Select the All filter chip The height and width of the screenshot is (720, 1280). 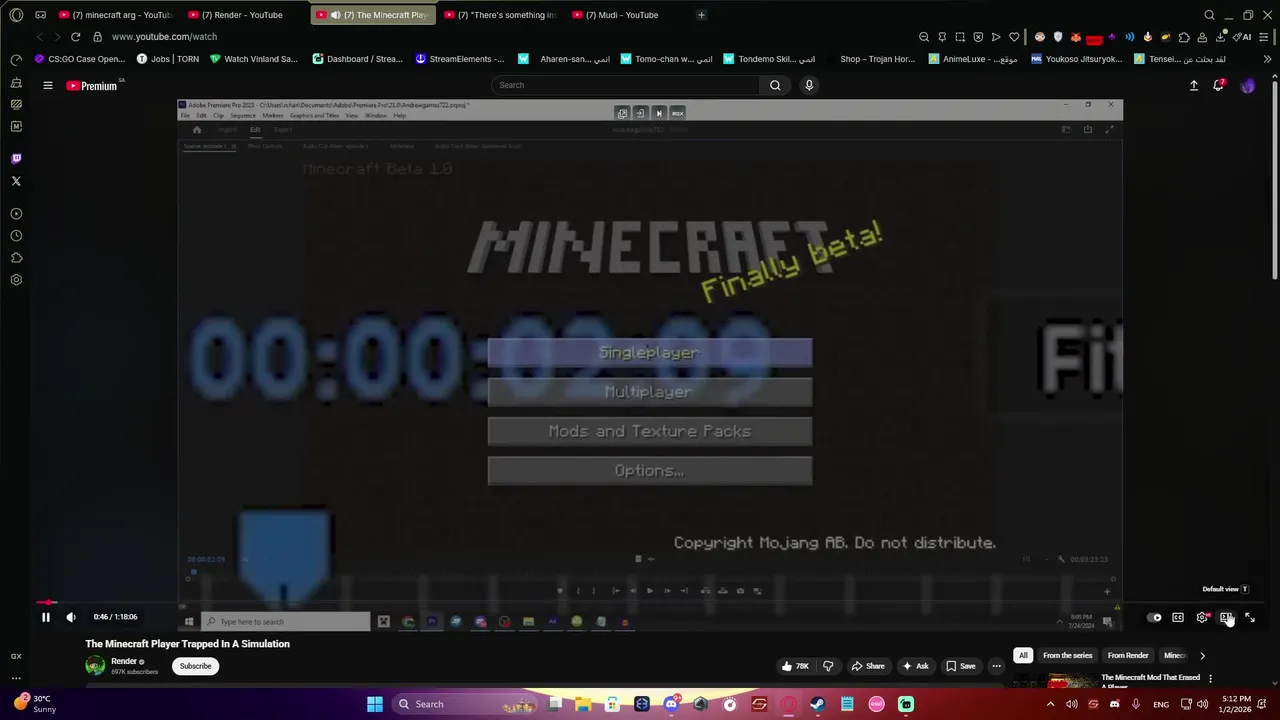pyautogui.click(x=1023, y=655)
